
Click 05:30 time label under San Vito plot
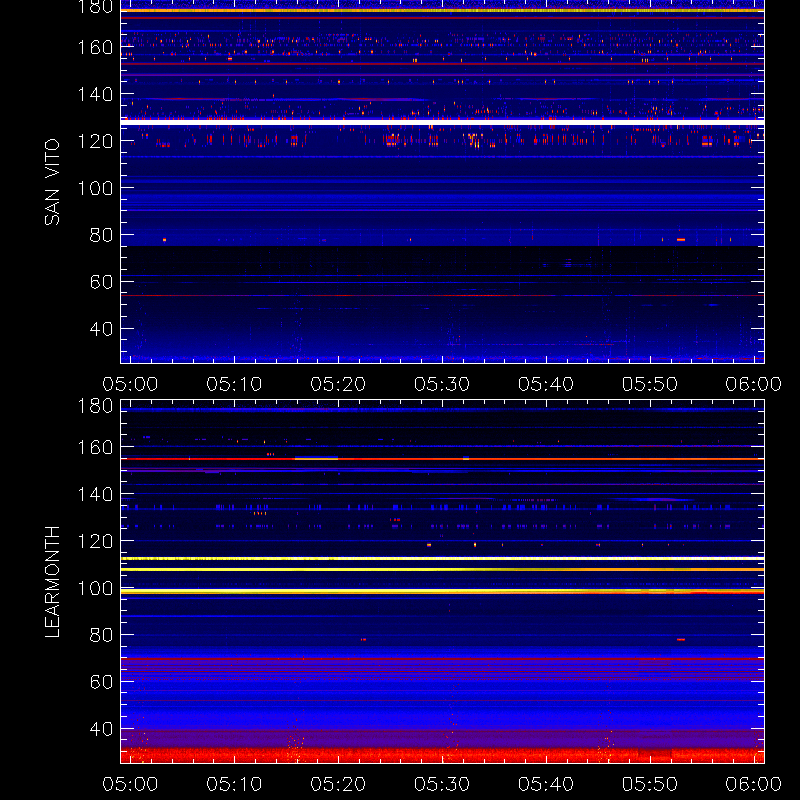(x=442, y=384)
